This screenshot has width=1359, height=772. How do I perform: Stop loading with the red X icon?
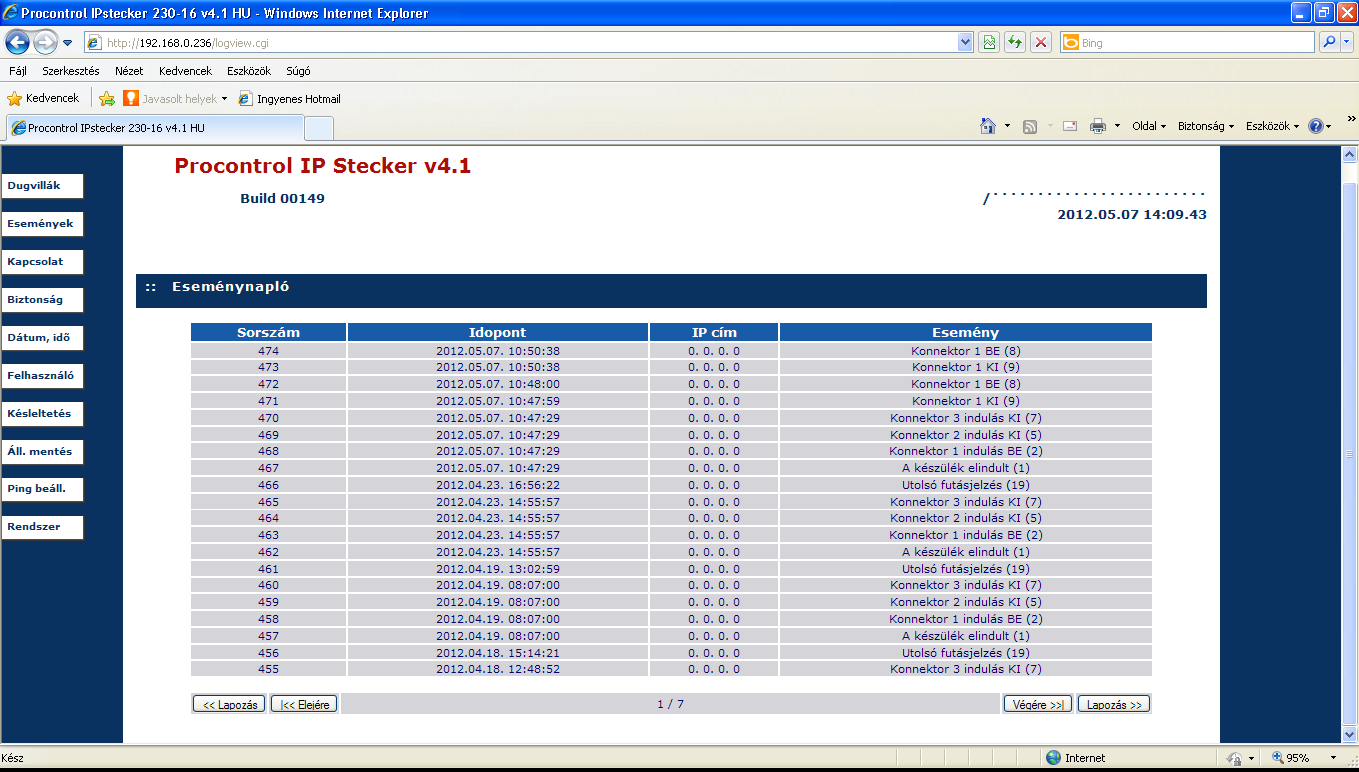pyautogui.click(x=1041, y=43)
